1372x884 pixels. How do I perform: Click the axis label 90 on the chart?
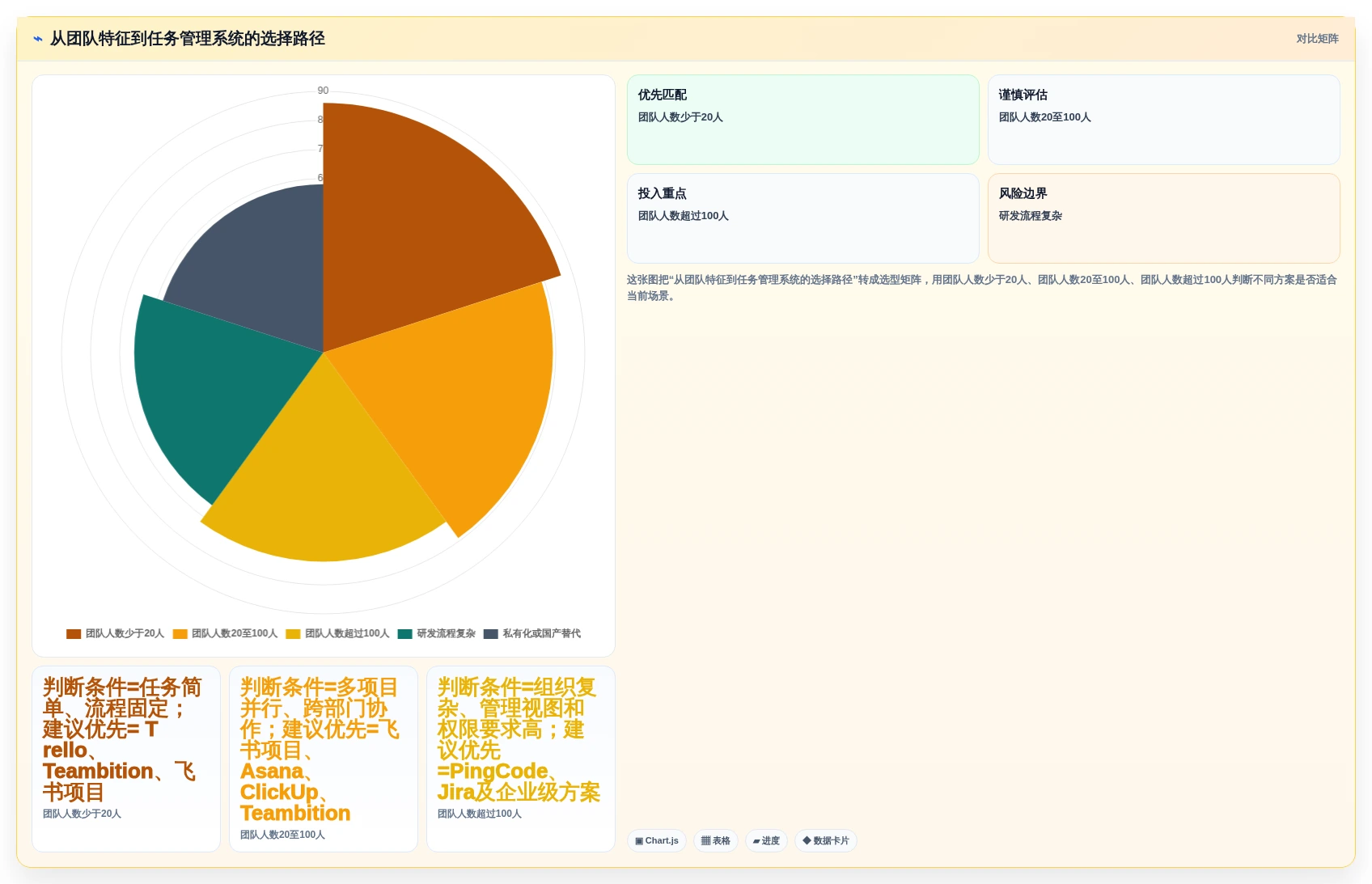tap(323, 91)
